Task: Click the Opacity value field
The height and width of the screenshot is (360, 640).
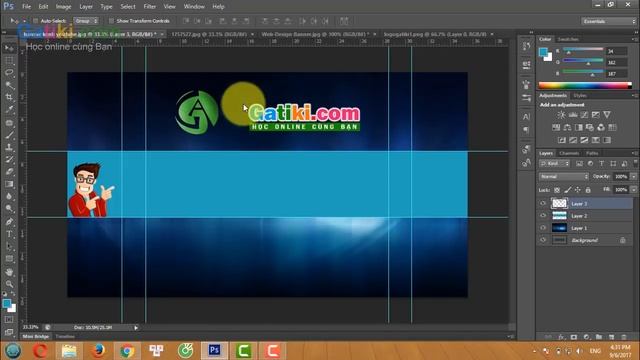Action: [621, 176]
